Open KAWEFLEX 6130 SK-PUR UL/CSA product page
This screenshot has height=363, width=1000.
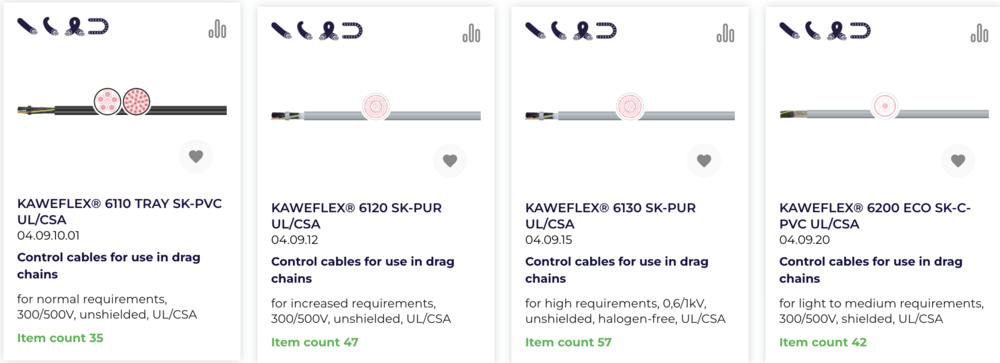click(x=610, y=216)
